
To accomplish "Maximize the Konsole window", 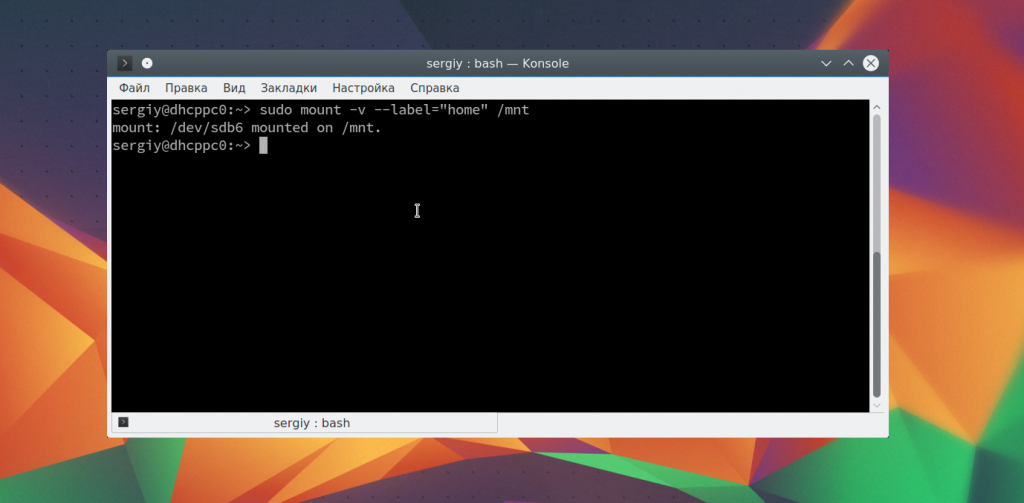I will tap(848, 63).
